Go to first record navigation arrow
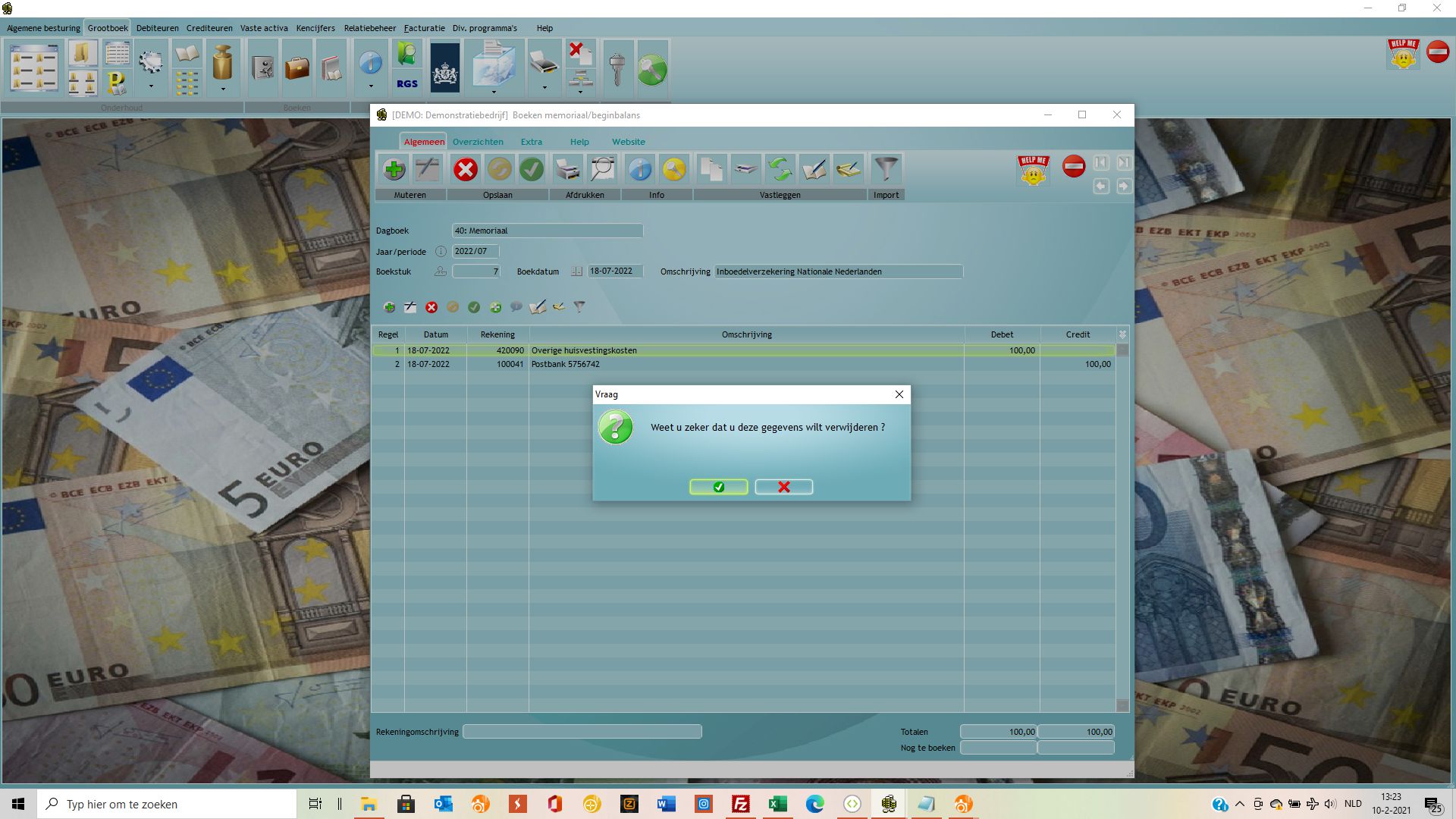 [1101, 162]
